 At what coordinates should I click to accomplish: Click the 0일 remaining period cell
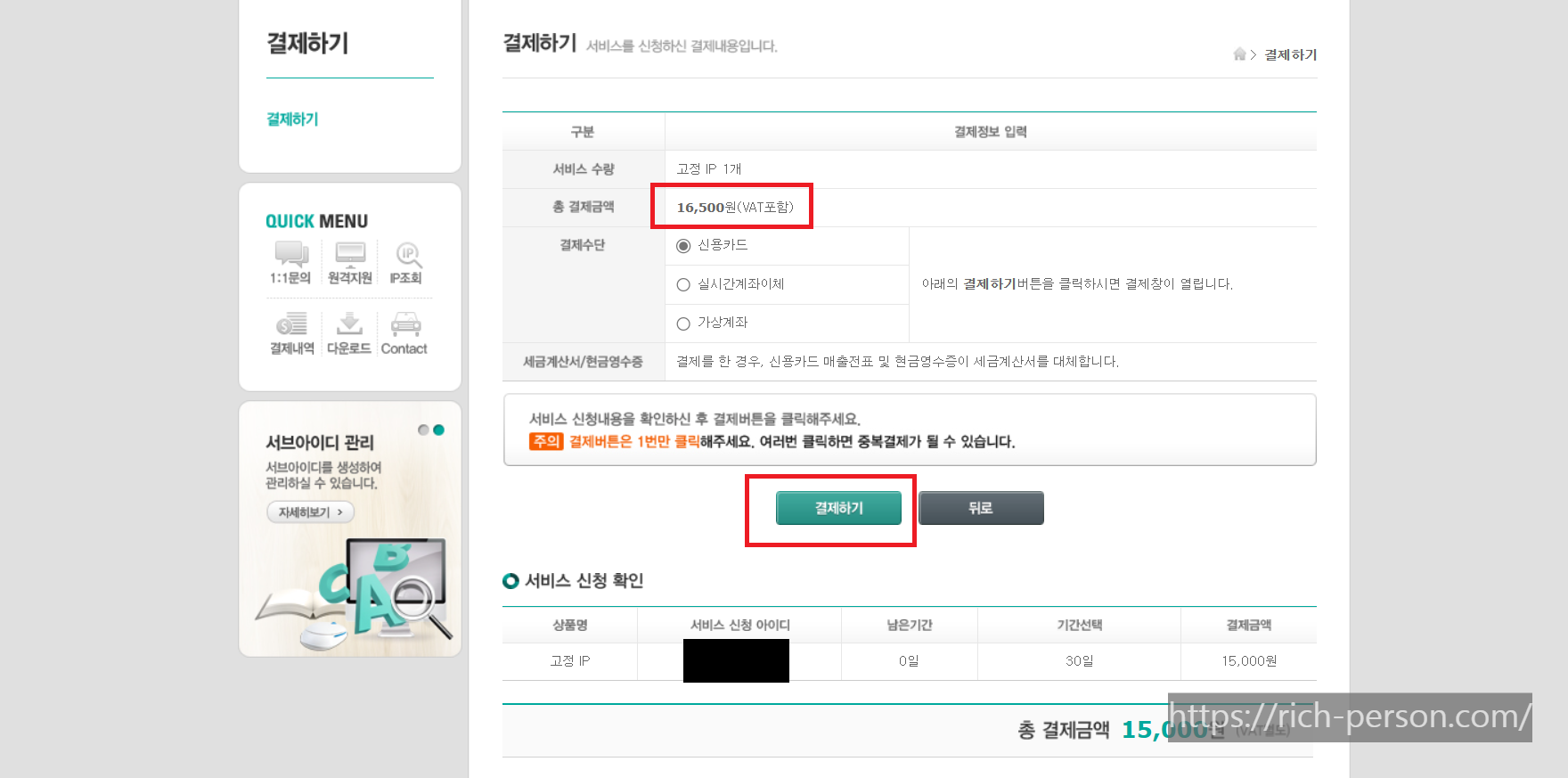[909, 661]
